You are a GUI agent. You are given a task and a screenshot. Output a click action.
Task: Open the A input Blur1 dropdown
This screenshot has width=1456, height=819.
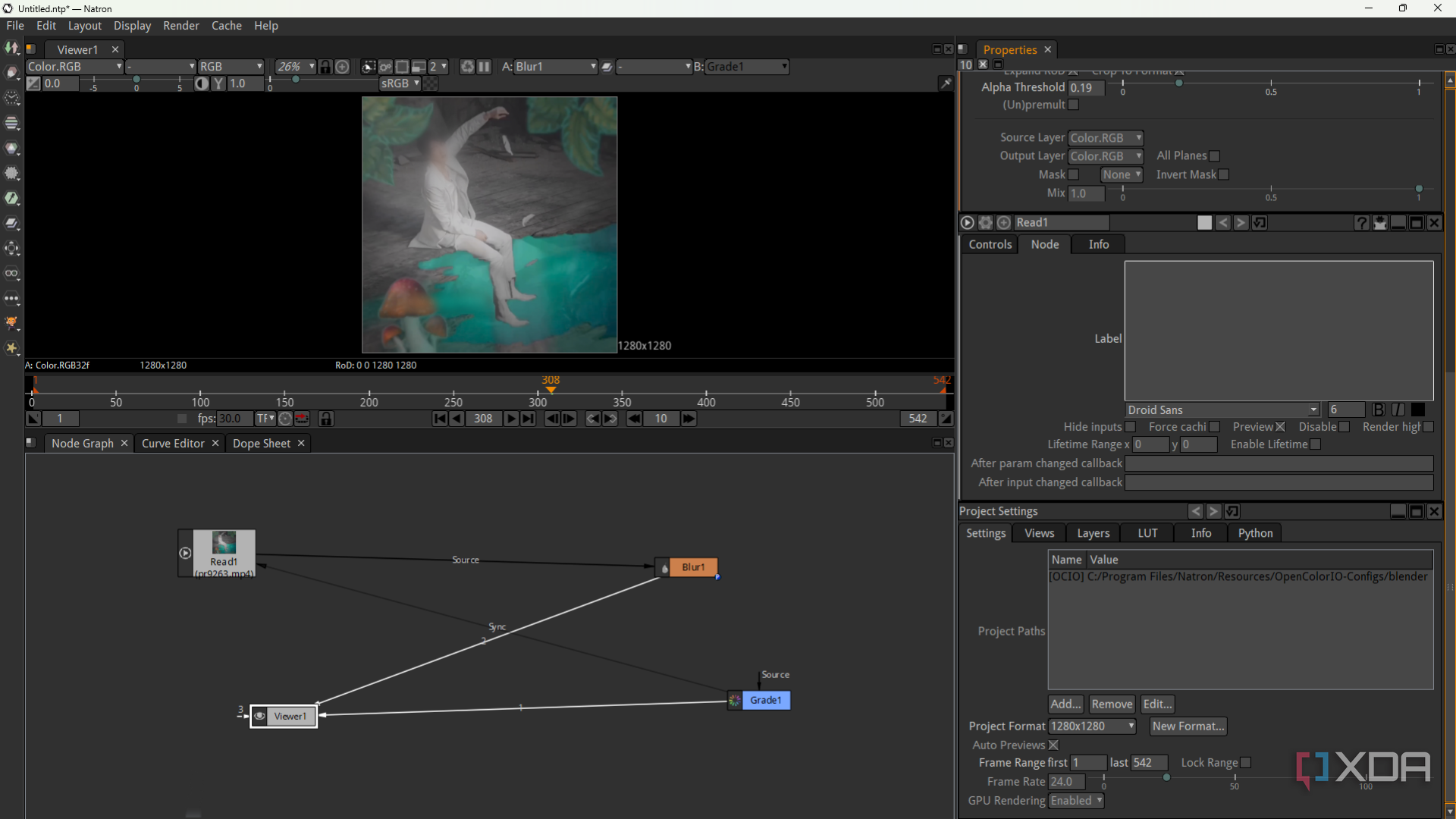pos(556,67)
